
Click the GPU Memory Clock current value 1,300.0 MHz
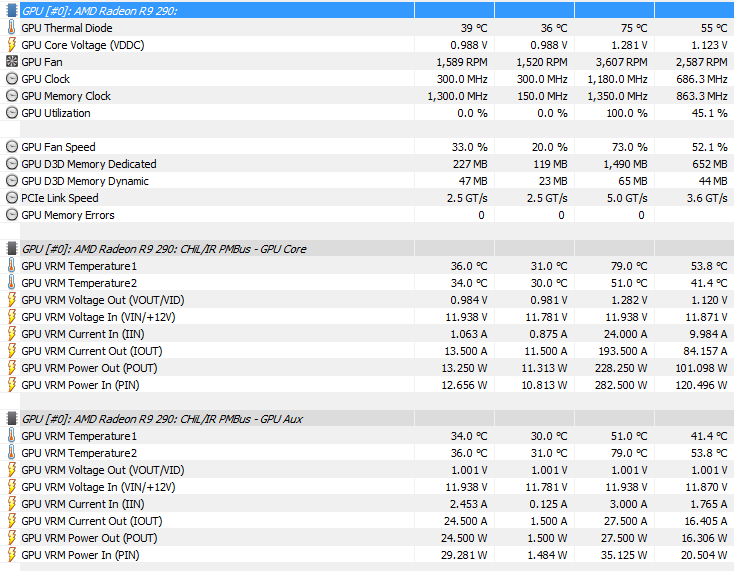coord(457,96)
